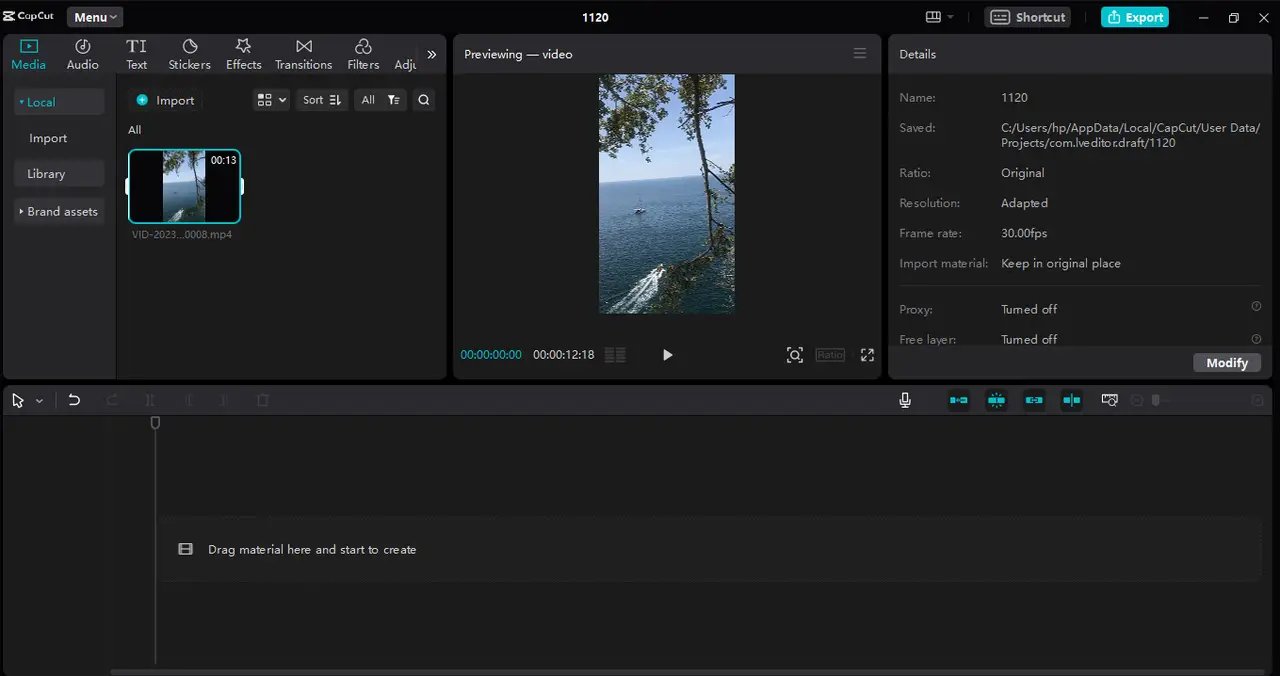Expand Brand assets section

[59, 212]
